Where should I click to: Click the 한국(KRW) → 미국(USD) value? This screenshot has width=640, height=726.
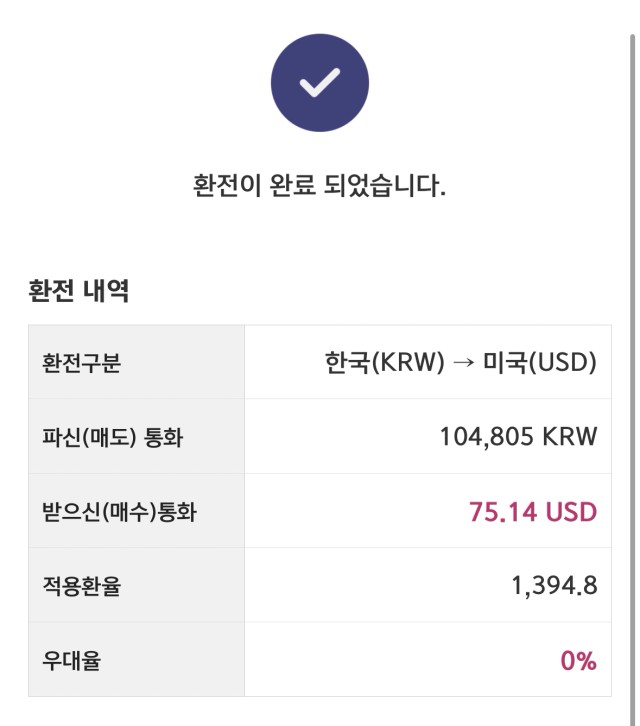(461, 362)
